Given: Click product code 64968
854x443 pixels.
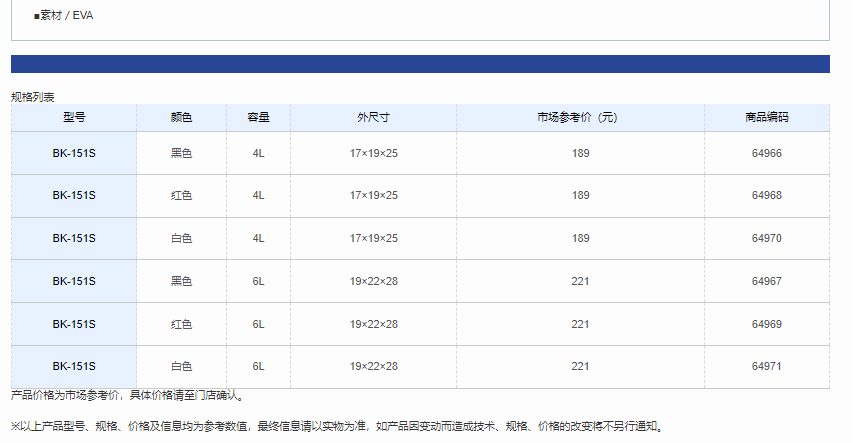Looking at the screenshot, I should click(767, 195).
